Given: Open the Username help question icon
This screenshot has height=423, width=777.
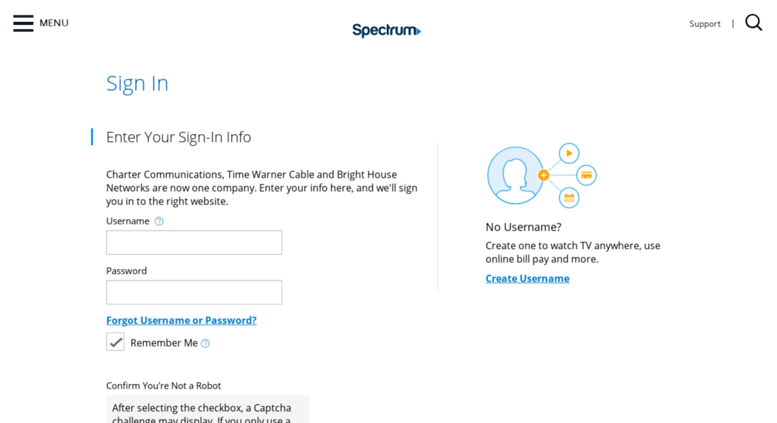Looking at the screenshot, I should click(x=159, y=221).
